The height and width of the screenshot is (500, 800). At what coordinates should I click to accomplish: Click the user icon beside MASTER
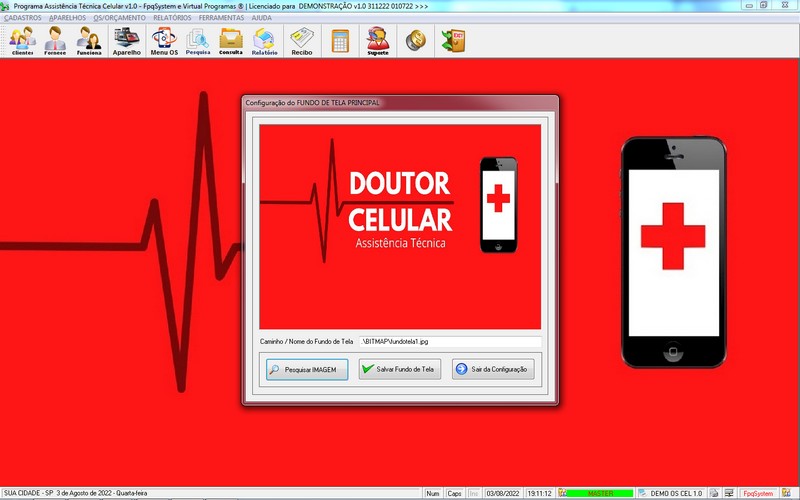click(x=562, y=493)
